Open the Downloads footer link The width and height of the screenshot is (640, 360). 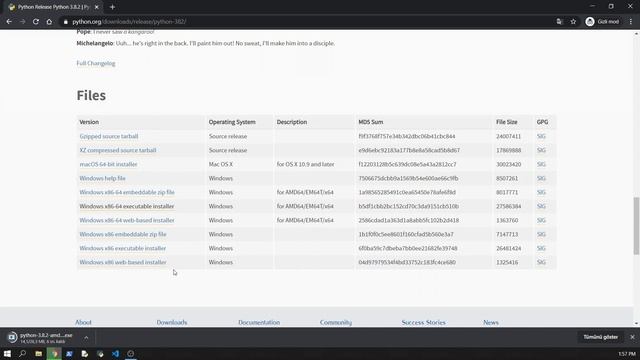coord(172,322)
